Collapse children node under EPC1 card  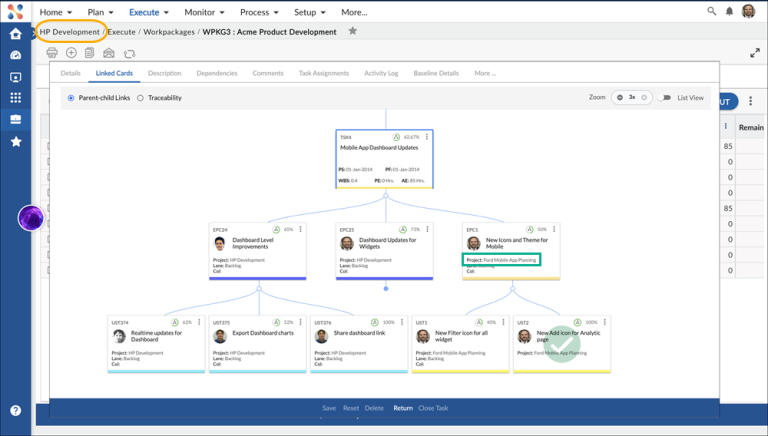coord(513,289)
